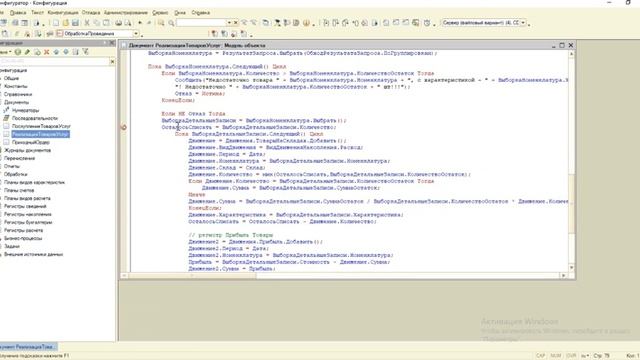The image size is (640, 360).
Task: Select Последовательности in the tree
Action: pyautogui.click(x=35, y=118)
